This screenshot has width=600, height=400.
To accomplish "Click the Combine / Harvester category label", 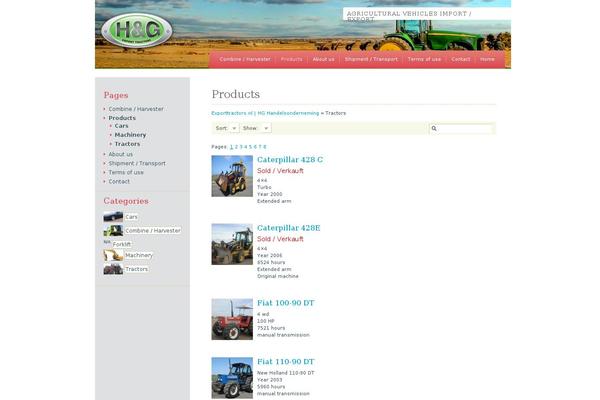I will tap(153, 231).
